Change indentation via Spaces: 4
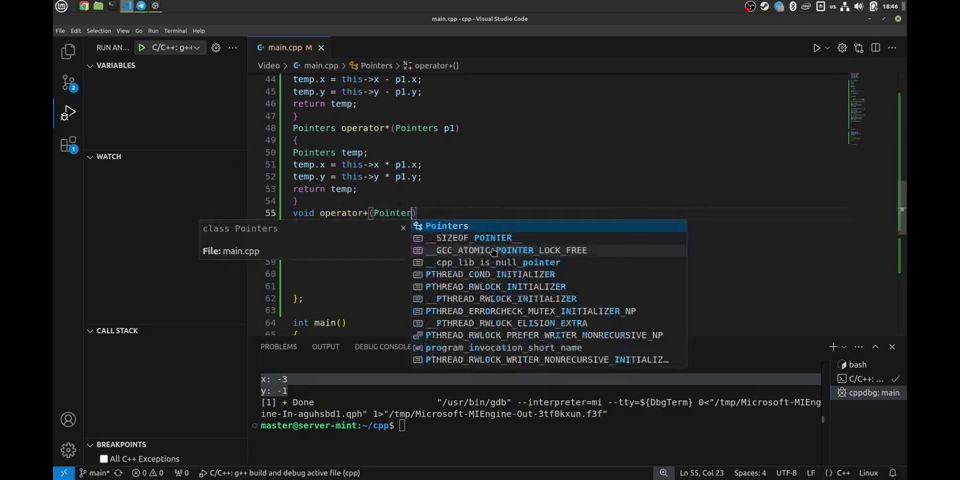Screen dimensions: 960x480 (750, 473)
